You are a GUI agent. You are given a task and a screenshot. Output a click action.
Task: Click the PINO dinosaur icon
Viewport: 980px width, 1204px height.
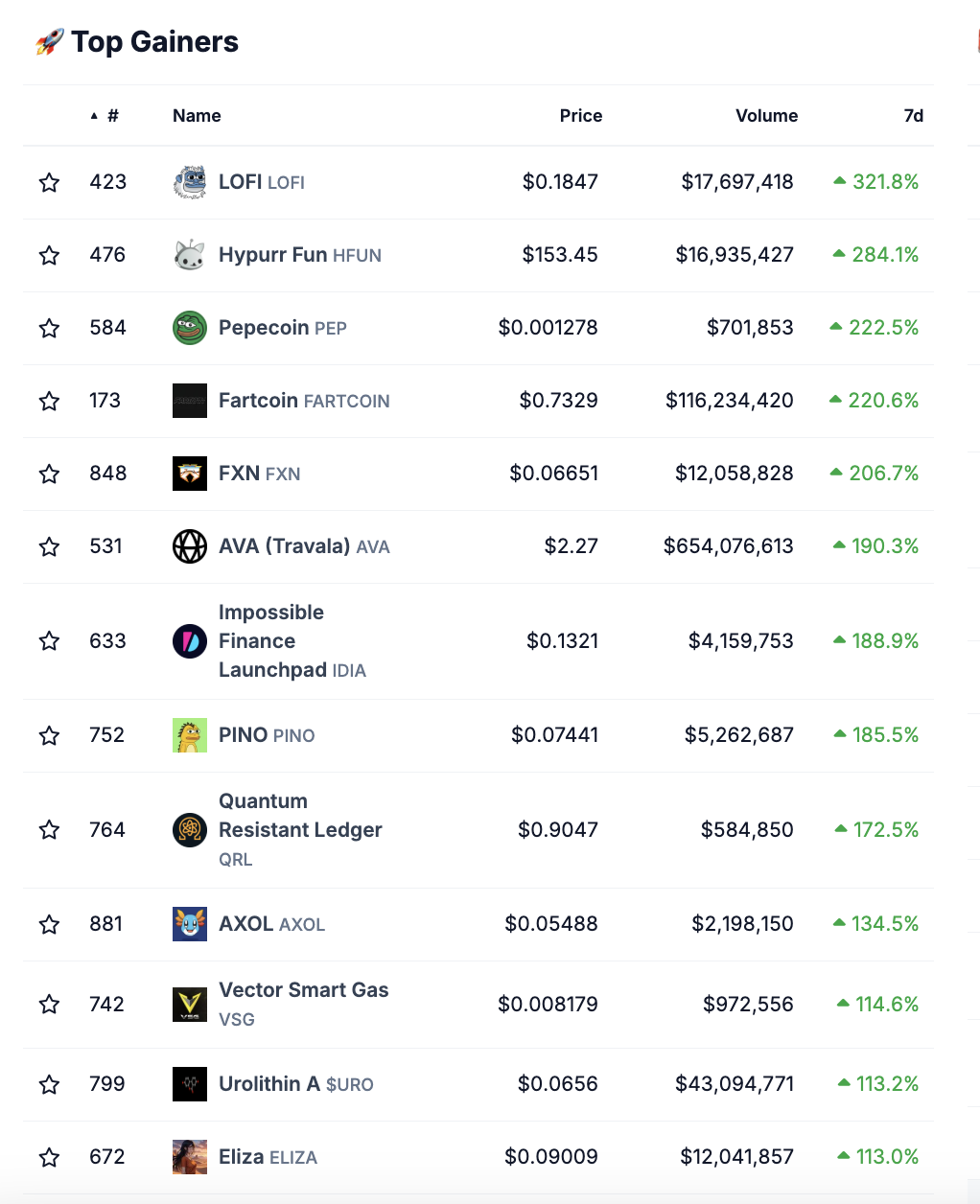coord(190,735)
